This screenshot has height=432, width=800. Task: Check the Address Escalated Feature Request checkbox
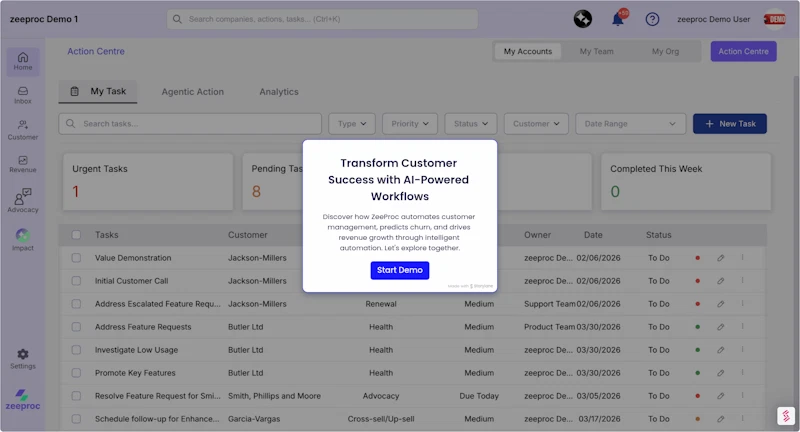[76, 303]
